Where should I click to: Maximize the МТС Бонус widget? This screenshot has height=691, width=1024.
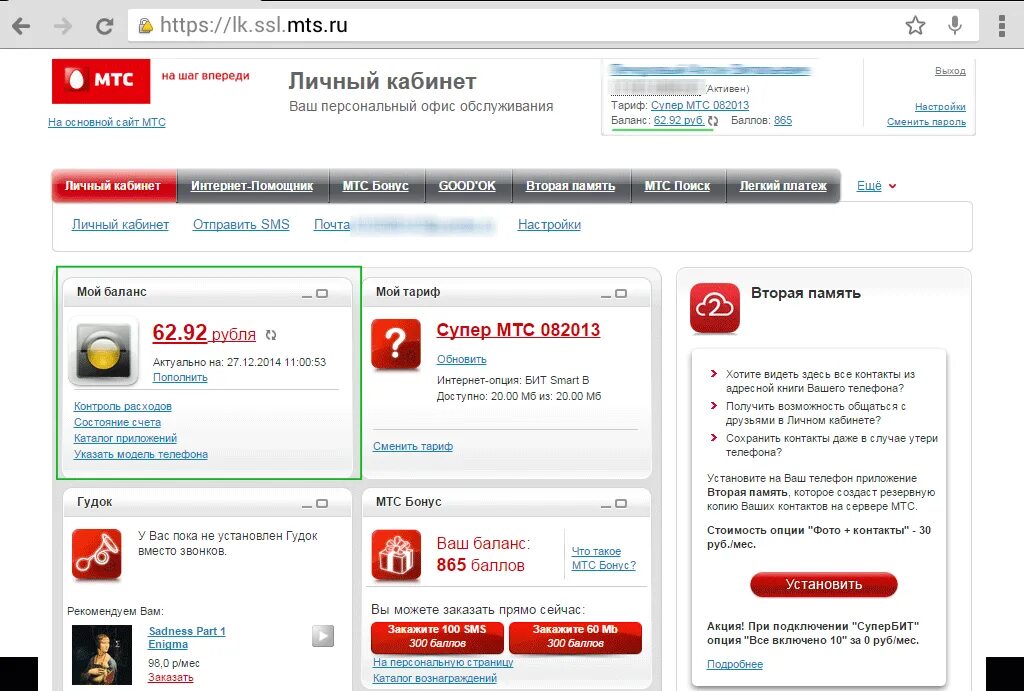coord(621,504)
